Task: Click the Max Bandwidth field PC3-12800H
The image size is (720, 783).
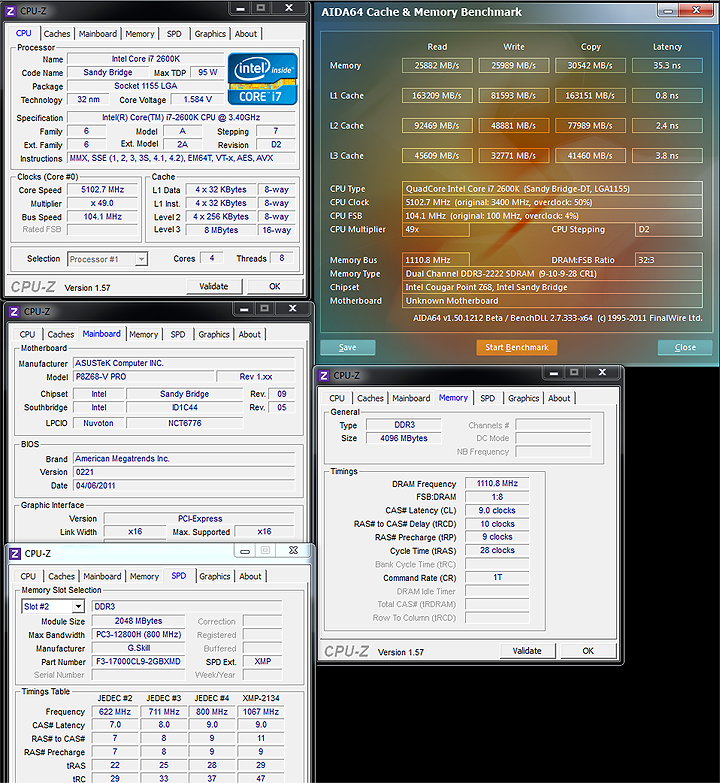Action: point(139,635)
